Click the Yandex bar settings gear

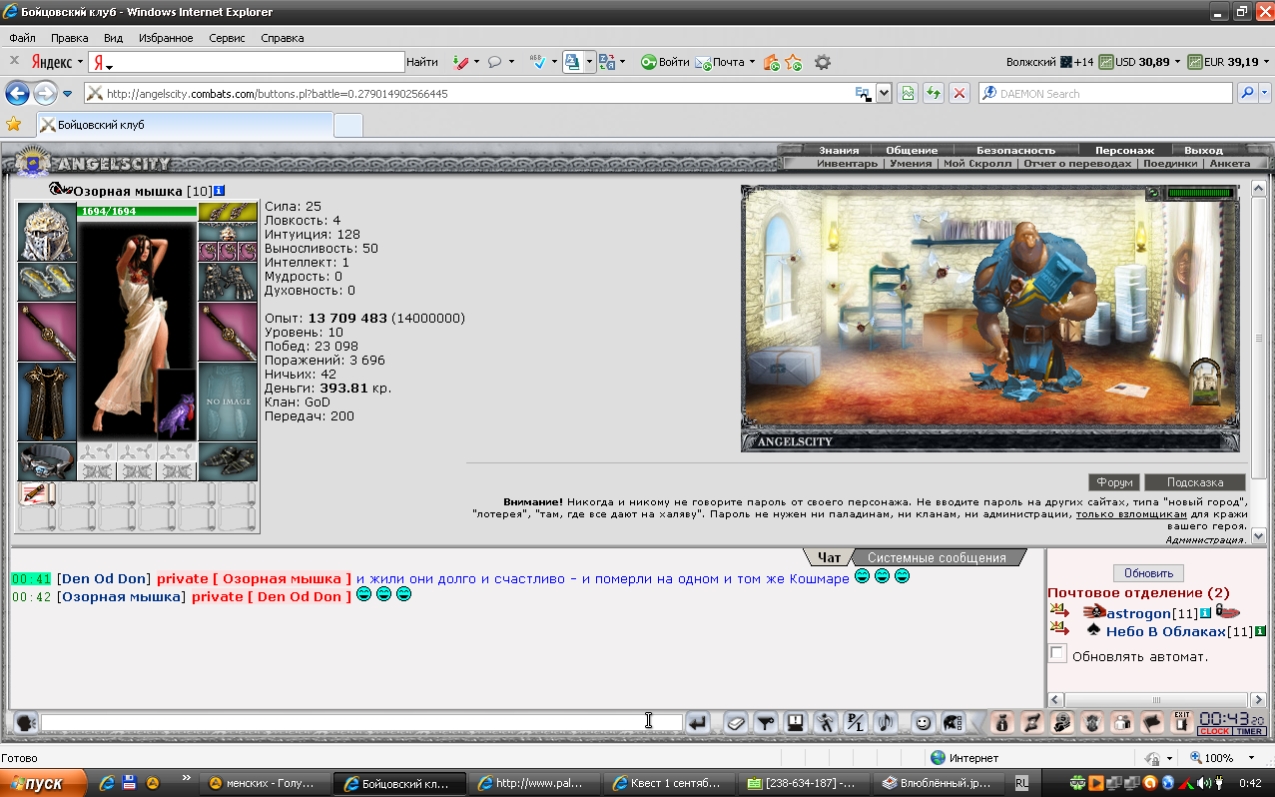(822, 62)
